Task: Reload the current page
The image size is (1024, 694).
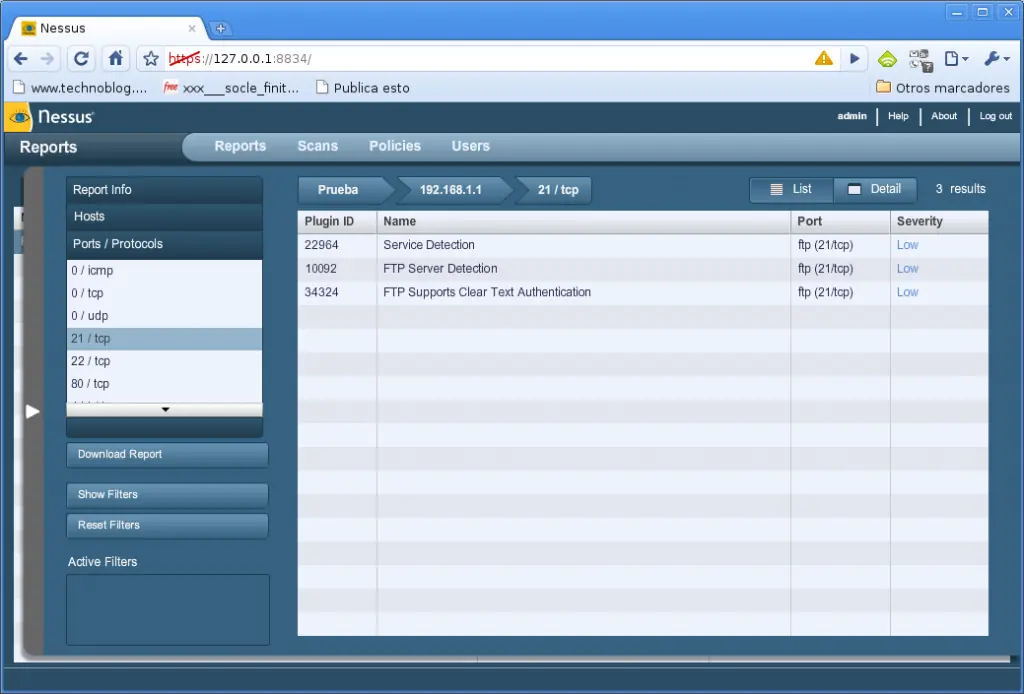Action: 81,59
